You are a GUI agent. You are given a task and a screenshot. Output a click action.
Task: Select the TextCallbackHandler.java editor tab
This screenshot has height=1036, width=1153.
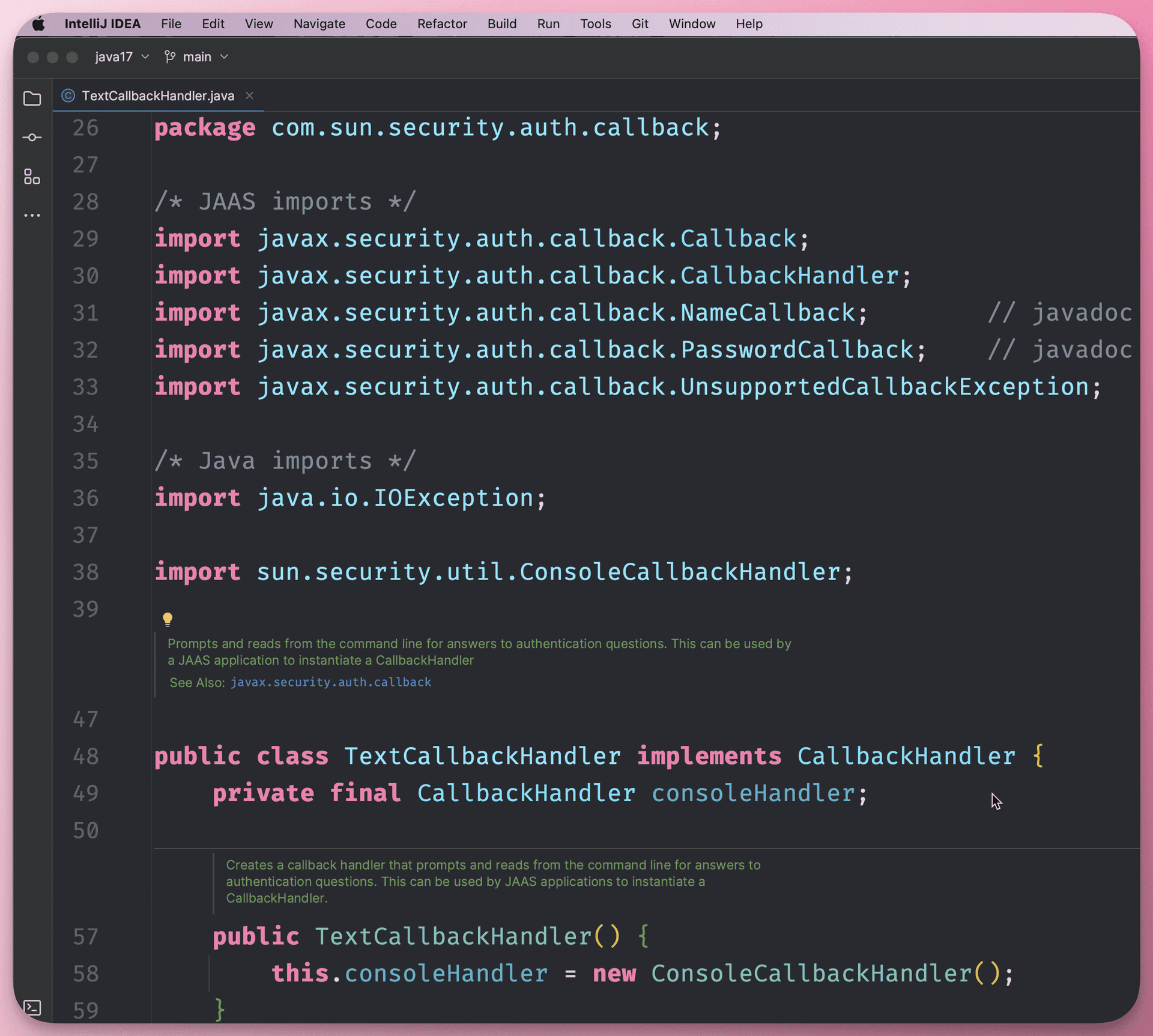(x=157, y=96)
